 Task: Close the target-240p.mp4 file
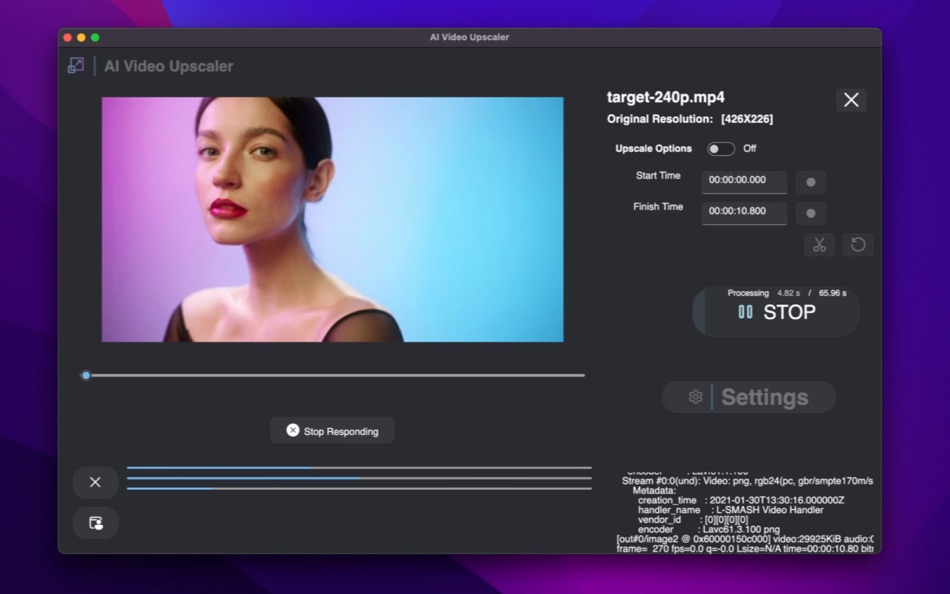(x=851, y=100)
